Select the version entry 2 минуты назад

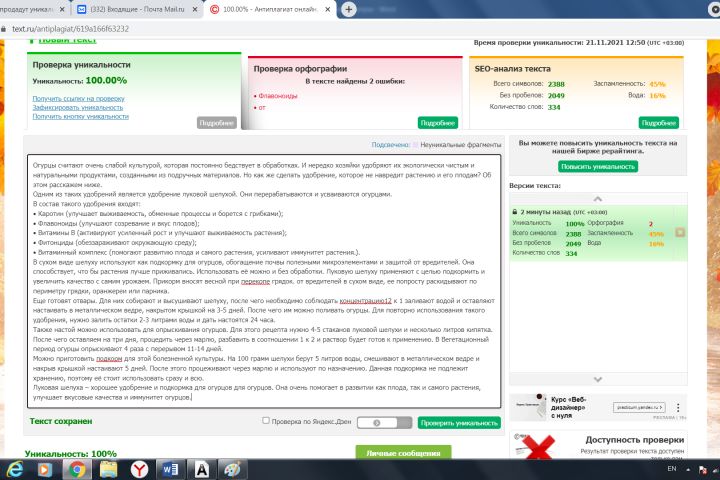598,233
